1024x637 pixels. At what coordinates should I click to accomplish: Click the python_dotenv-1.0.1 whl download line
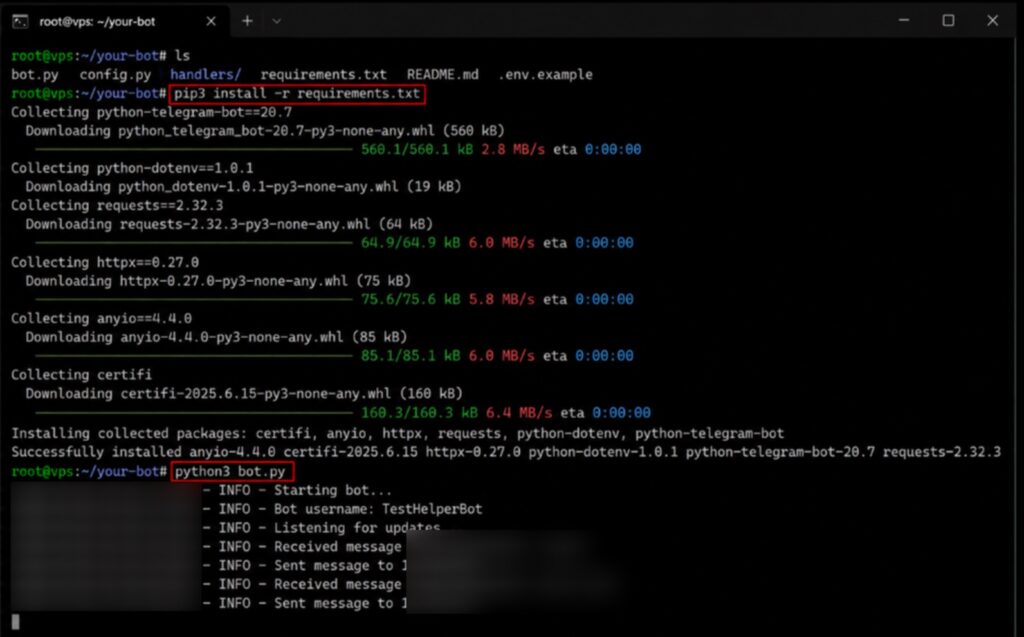pos(243,187)
